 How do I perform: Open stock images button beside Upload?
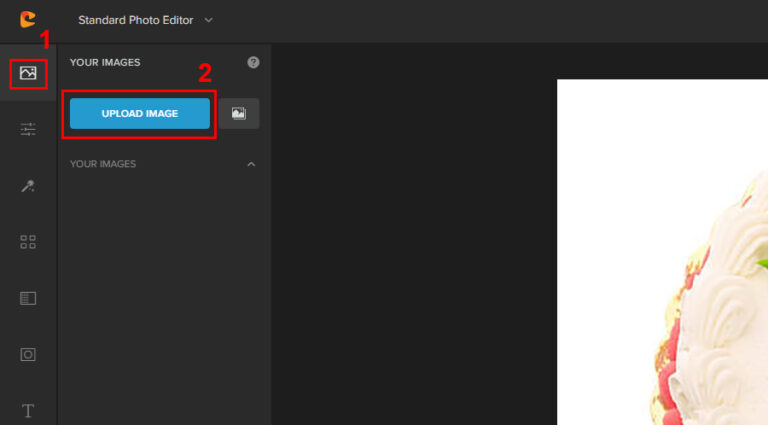pyautogui.click(x=239, y=114)
